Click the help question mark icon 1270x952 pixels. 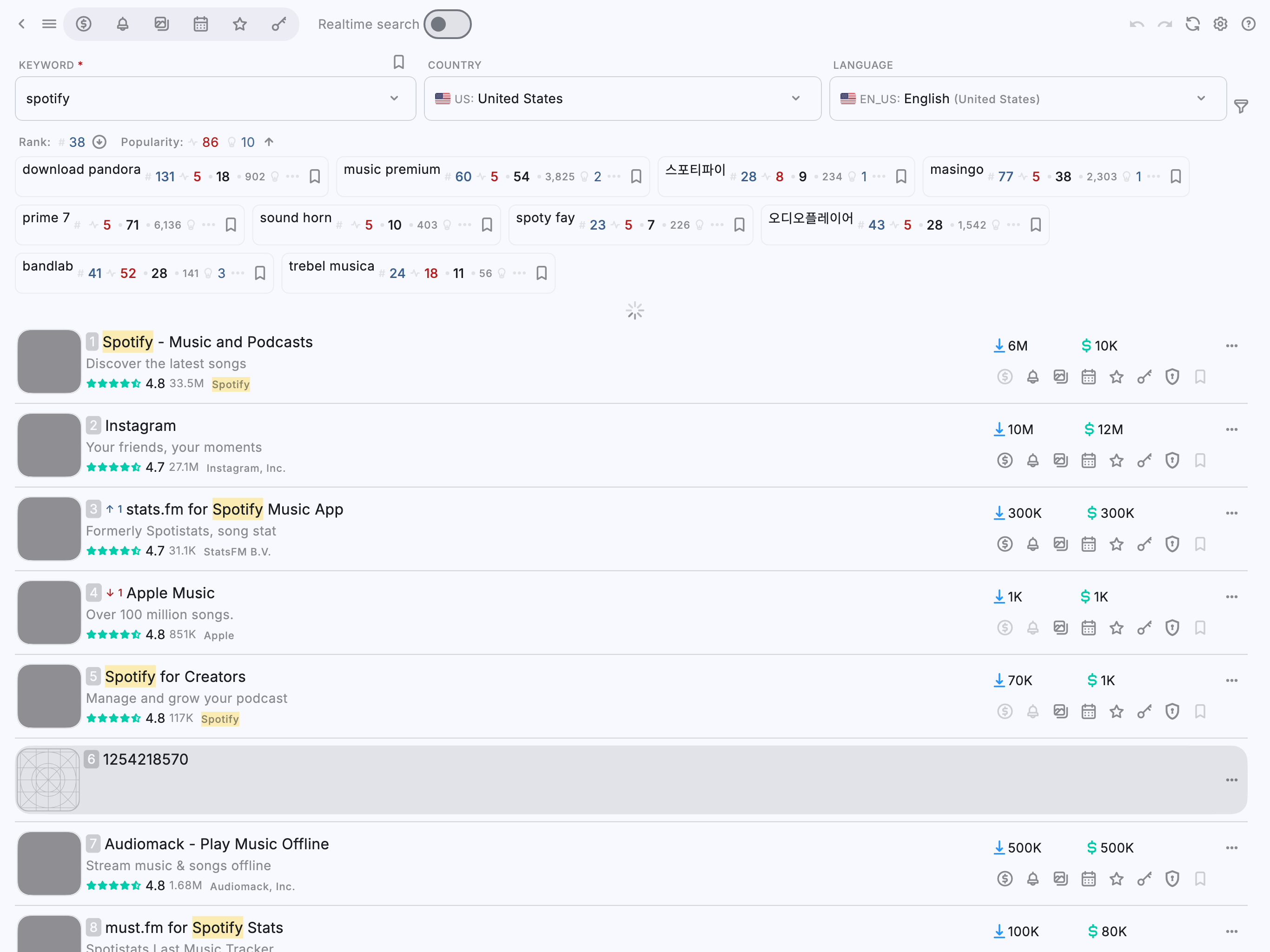tap(1248, 24)
